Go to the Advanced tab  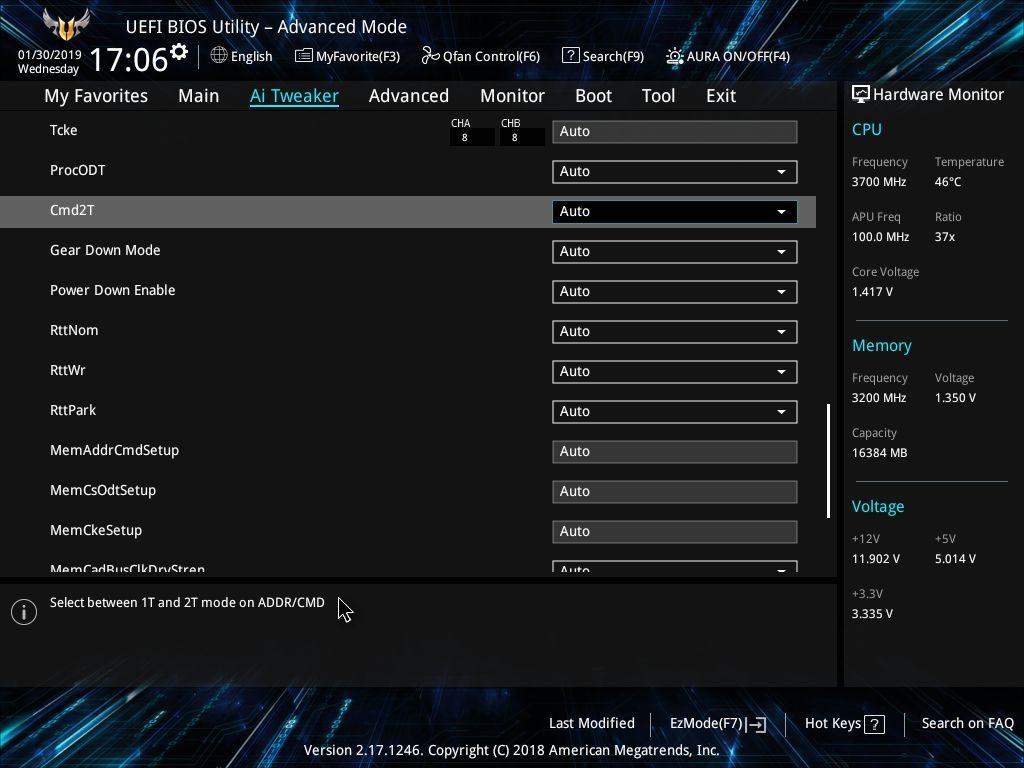409,96
